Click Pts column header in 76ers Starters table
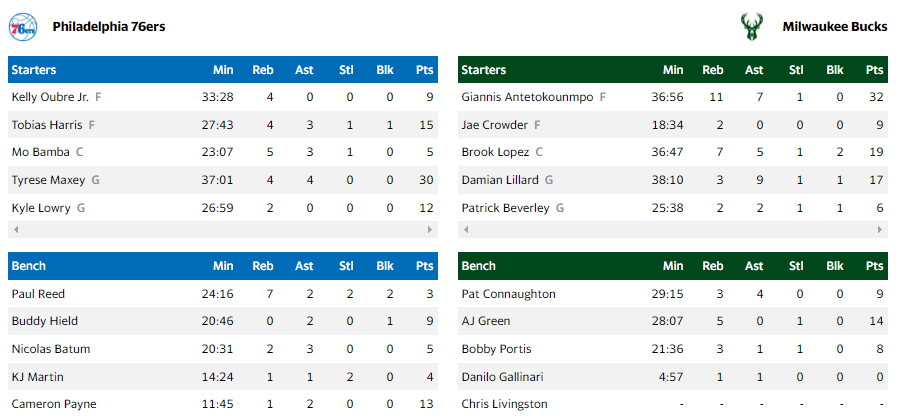897x416 pixels. point(425,70)
